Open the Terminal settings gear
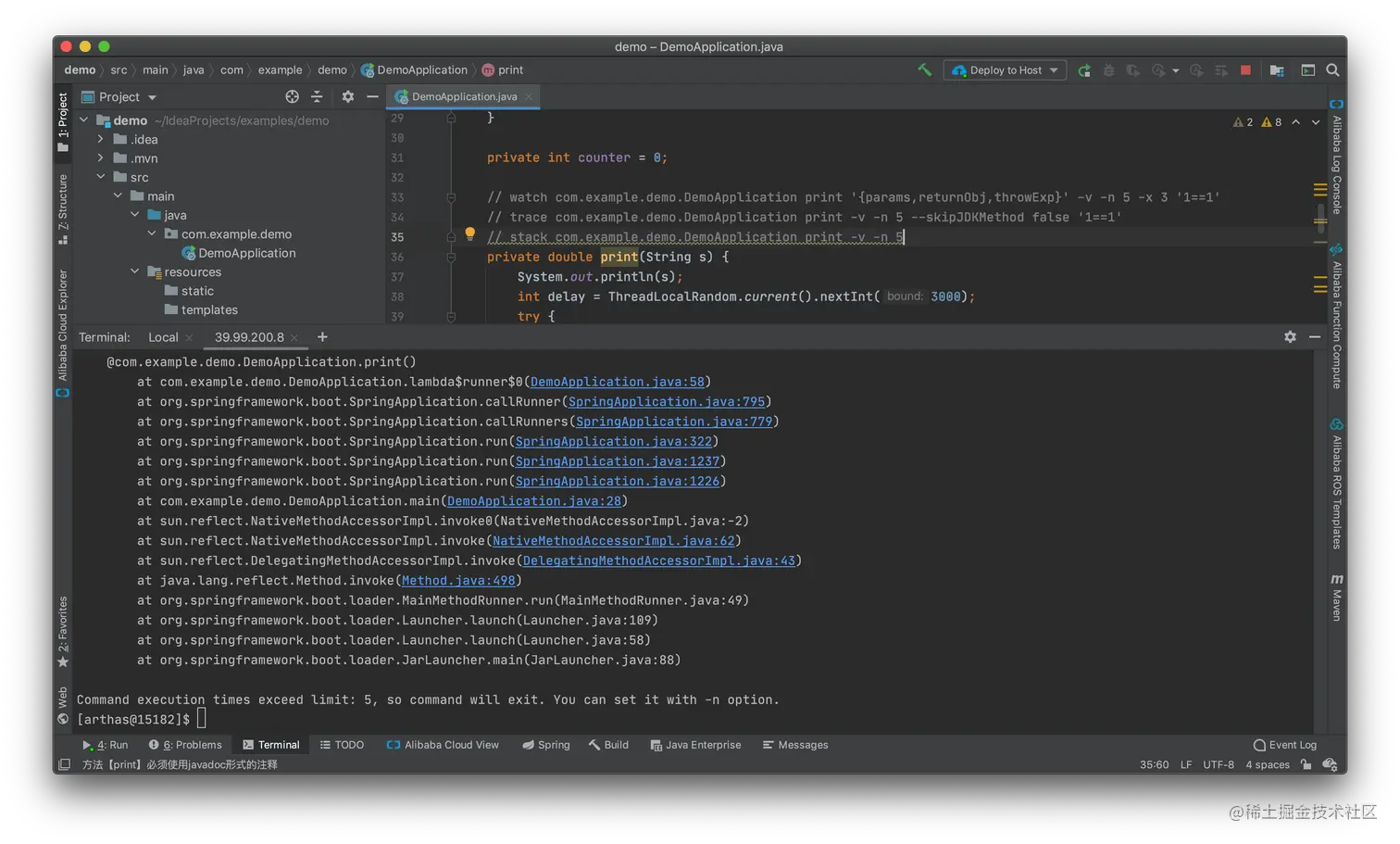The width and height of the screenshot is (1400, 844). click(1290, 337)
